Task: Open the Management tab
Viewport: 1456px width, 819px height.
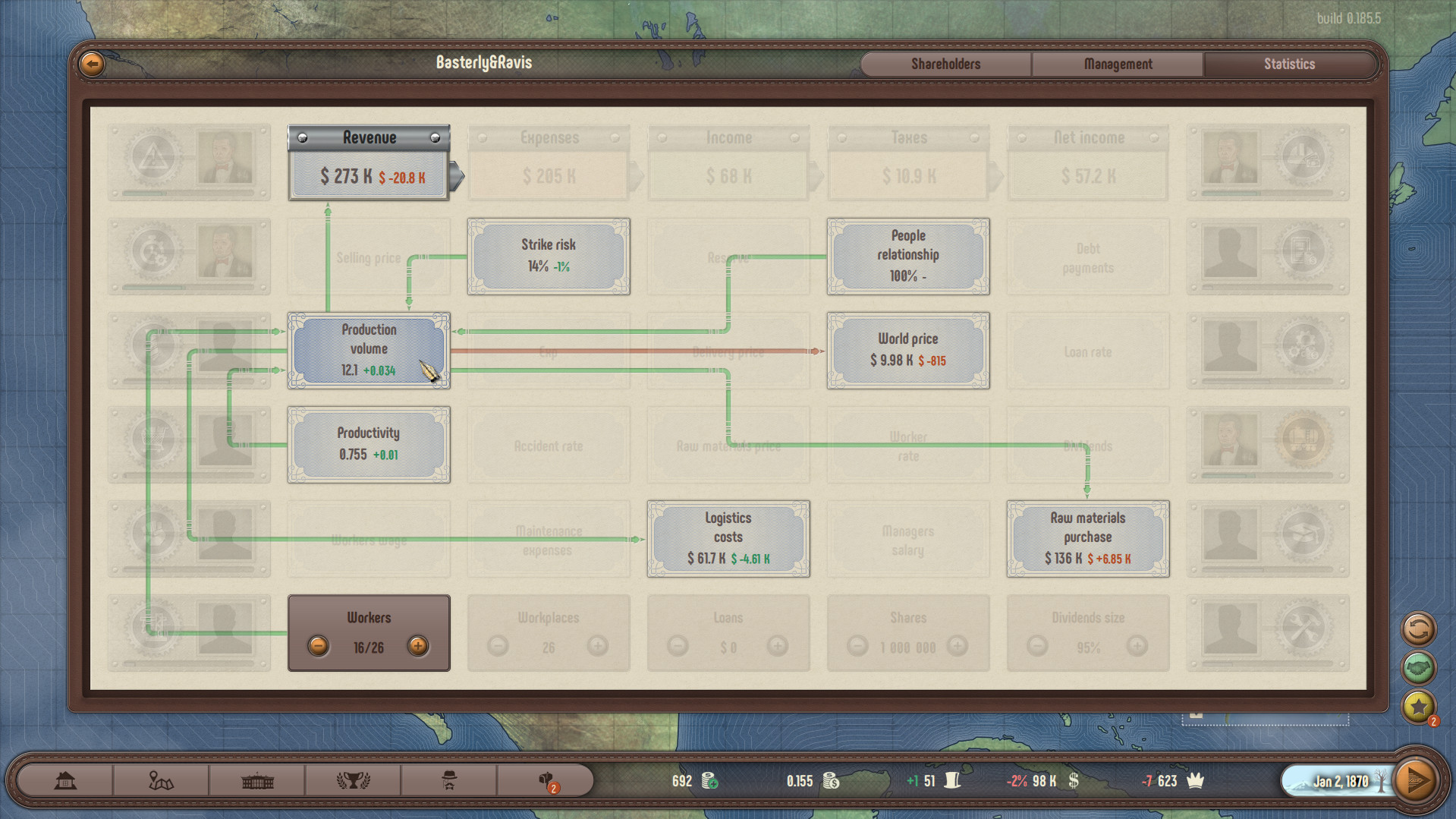Action: pos(1117,64)
